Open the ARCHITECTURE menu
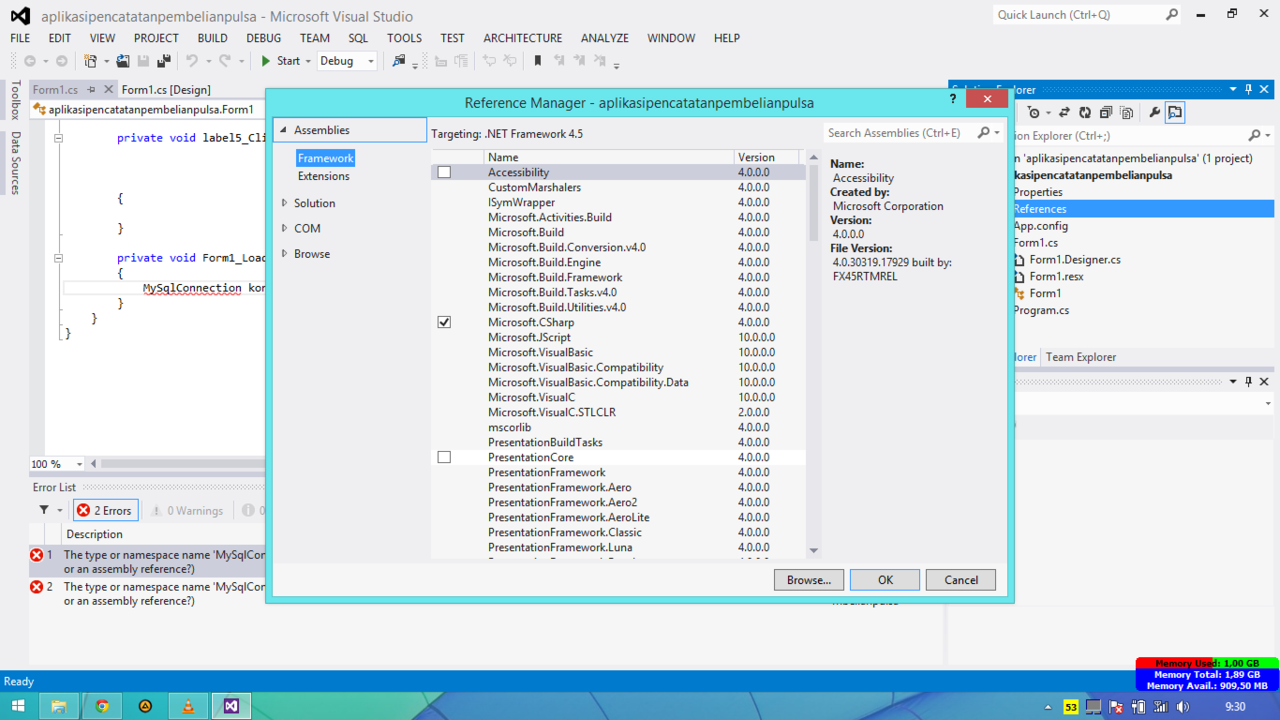1280x720 pixels. (x=522, y=38)
